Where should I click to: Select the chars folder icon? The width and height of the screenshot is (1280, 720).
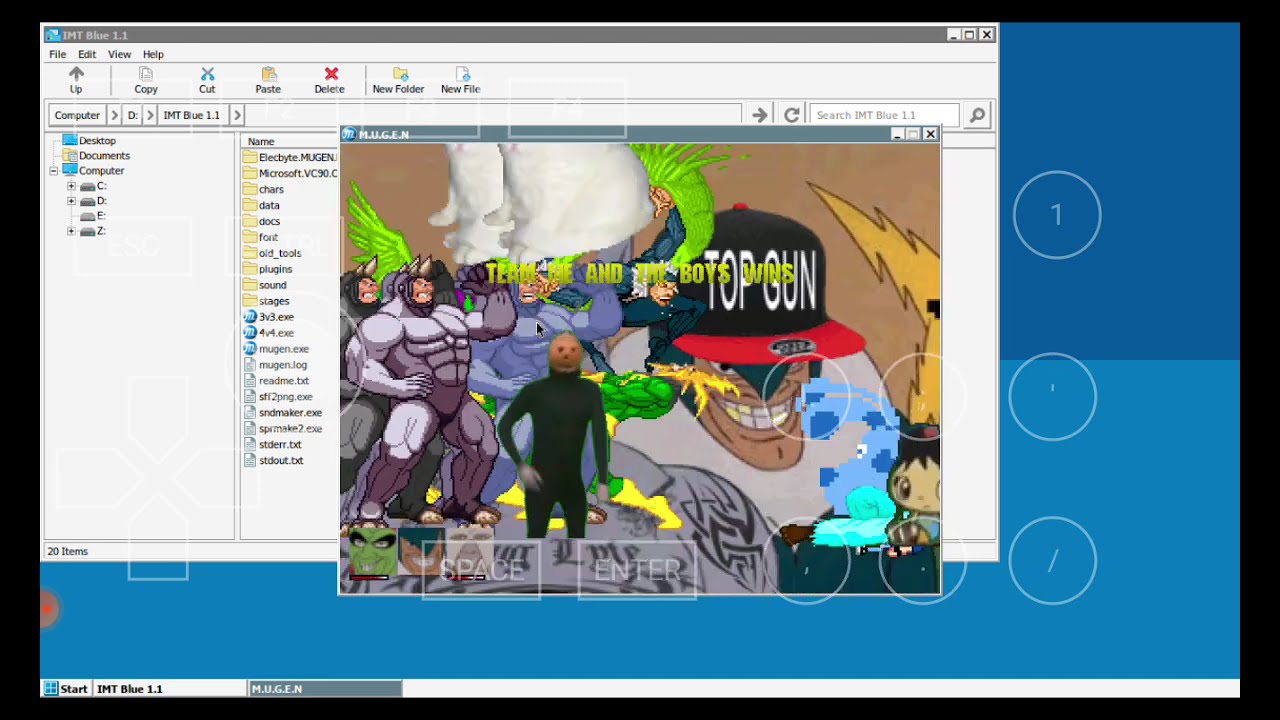250,189
